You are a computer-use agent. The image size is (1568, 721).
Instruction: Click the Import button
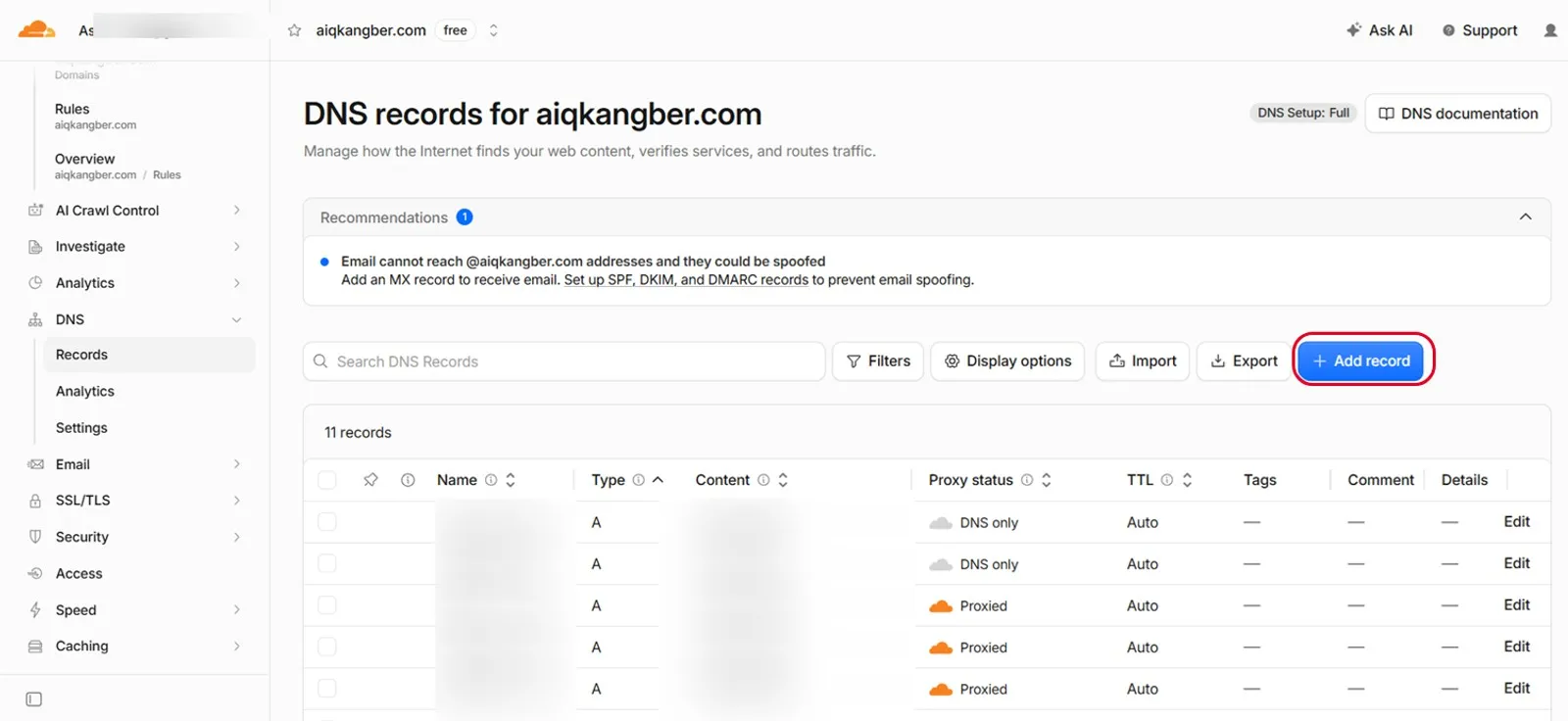click(x=1143, y=361)
